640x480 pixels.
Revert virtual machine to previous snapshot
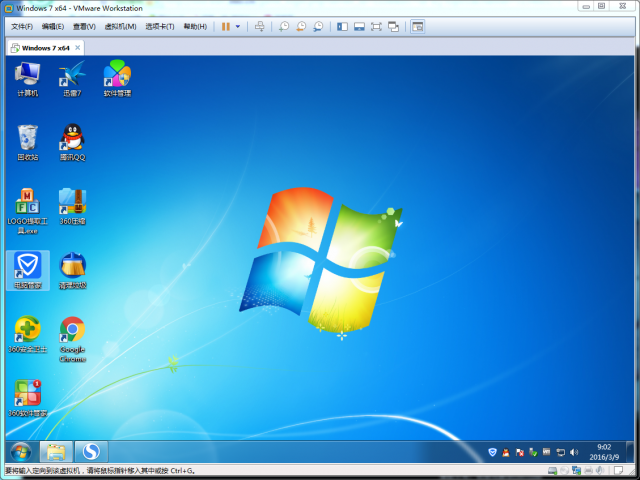point(301,27)
